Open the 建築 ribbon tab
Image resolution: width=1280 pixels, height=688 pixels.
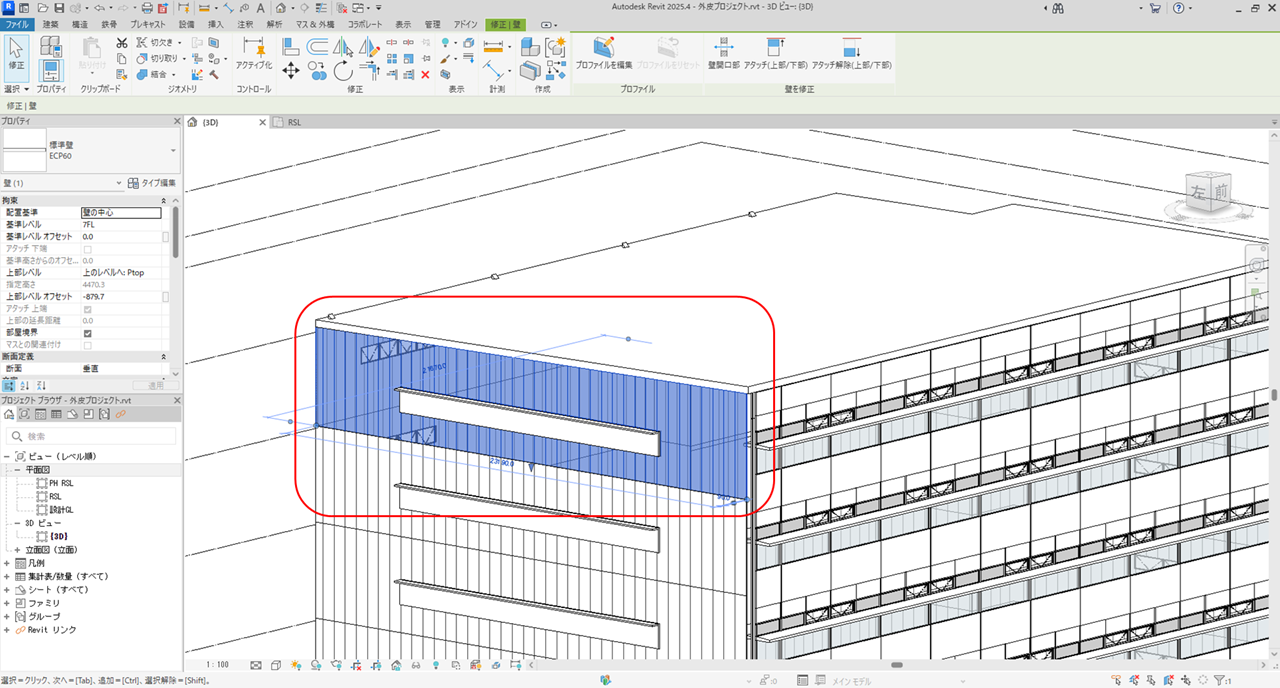(x=51, y=23)
